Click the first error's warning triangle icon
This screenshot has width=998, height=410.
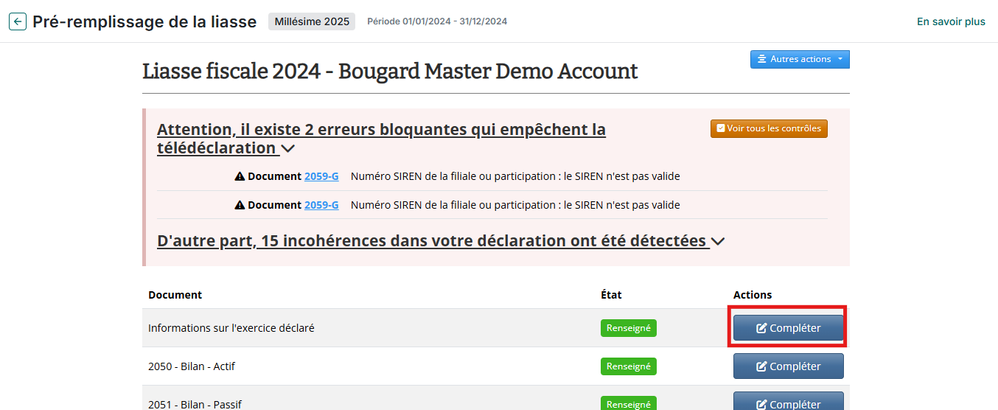point(240,177)
